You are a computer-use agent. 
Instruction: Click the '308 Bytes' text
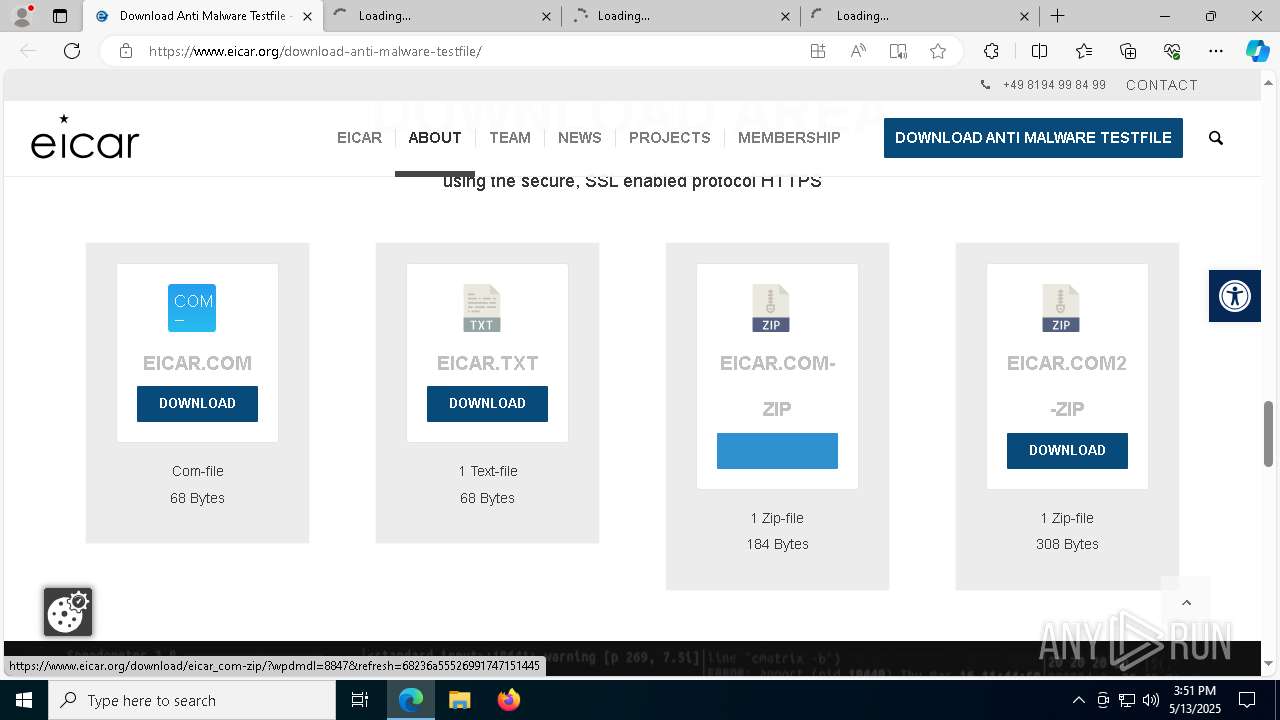[x=1067, y=544]
